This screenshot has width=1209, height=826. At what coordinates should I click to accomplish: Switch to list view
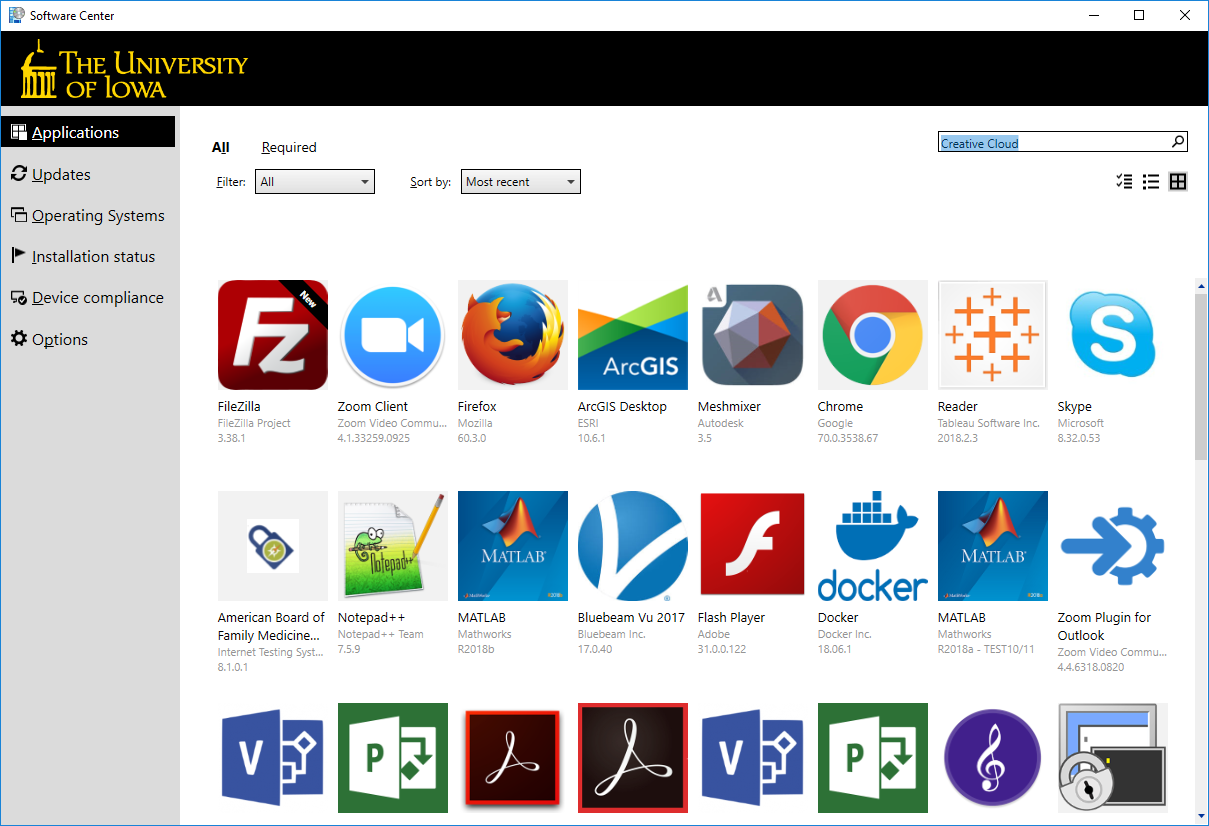(1150, 181)
